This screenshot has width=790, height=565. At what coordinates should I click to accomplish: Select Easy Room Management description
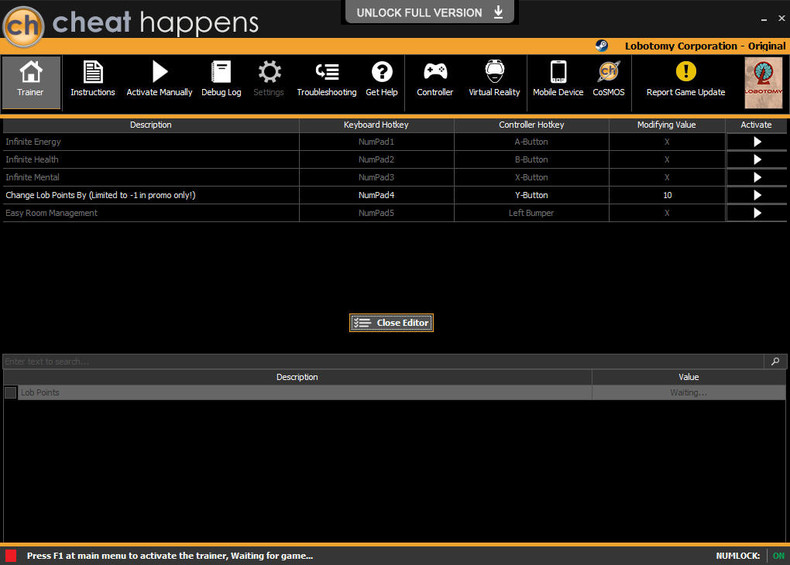151,213
